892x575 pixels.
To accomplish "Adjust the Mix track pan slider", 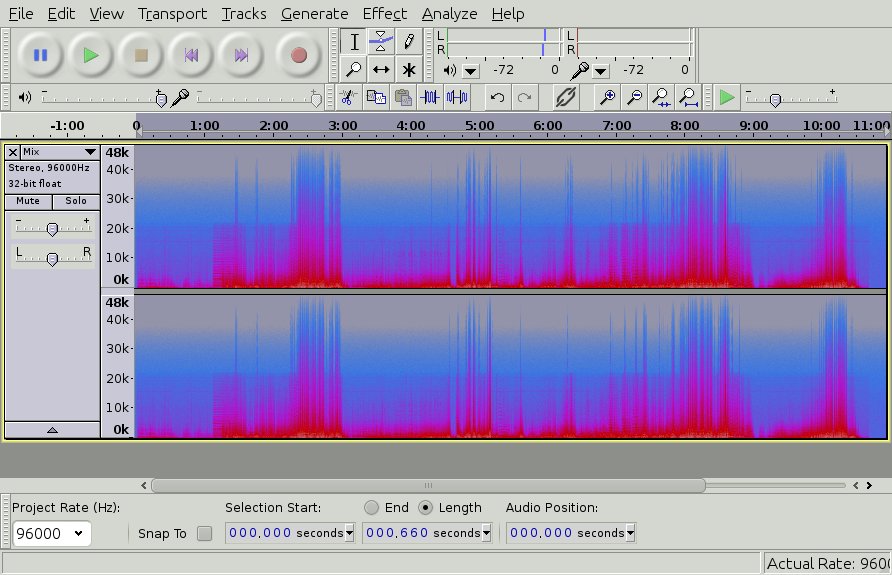I will (52, 259).
